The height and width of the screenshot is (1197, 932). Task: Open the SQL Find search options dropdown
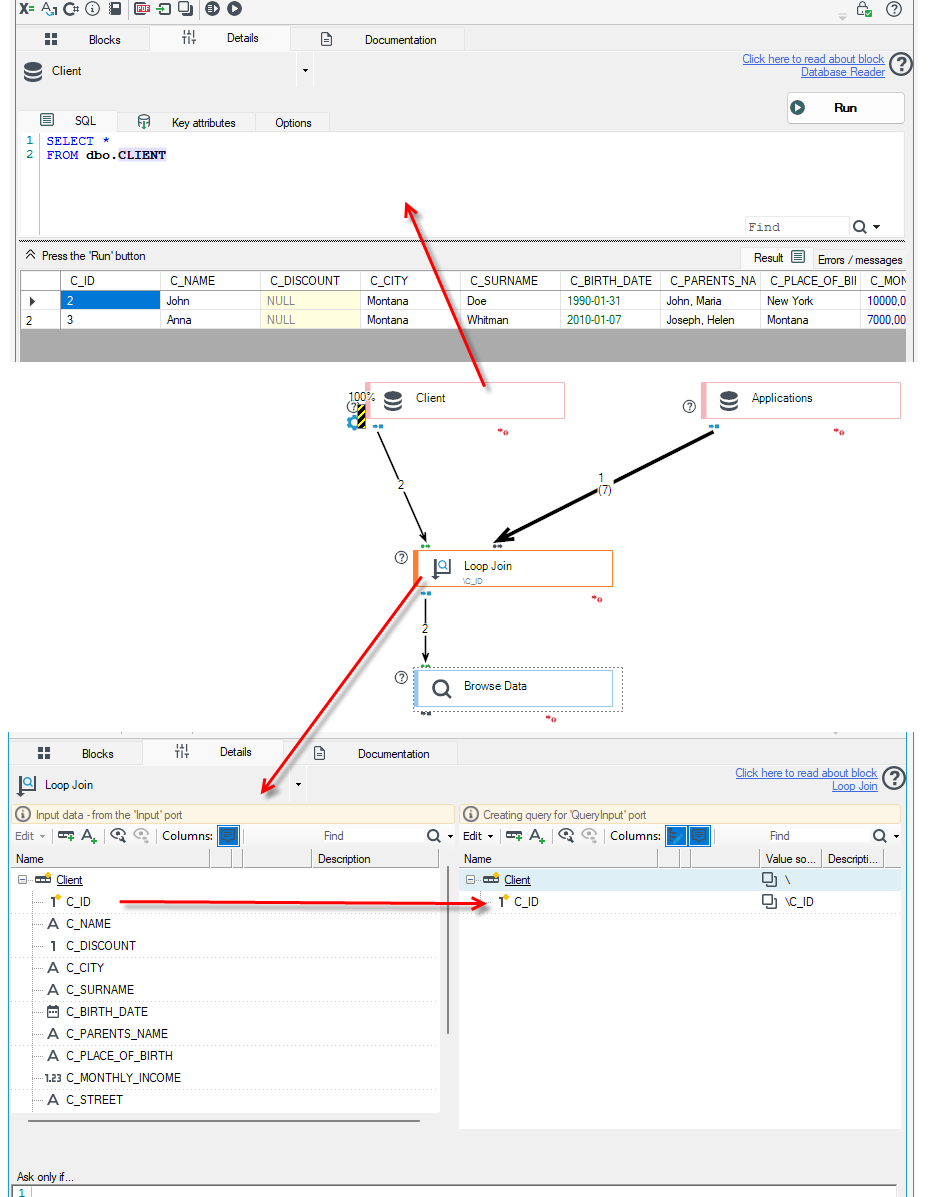pos(876,227)
